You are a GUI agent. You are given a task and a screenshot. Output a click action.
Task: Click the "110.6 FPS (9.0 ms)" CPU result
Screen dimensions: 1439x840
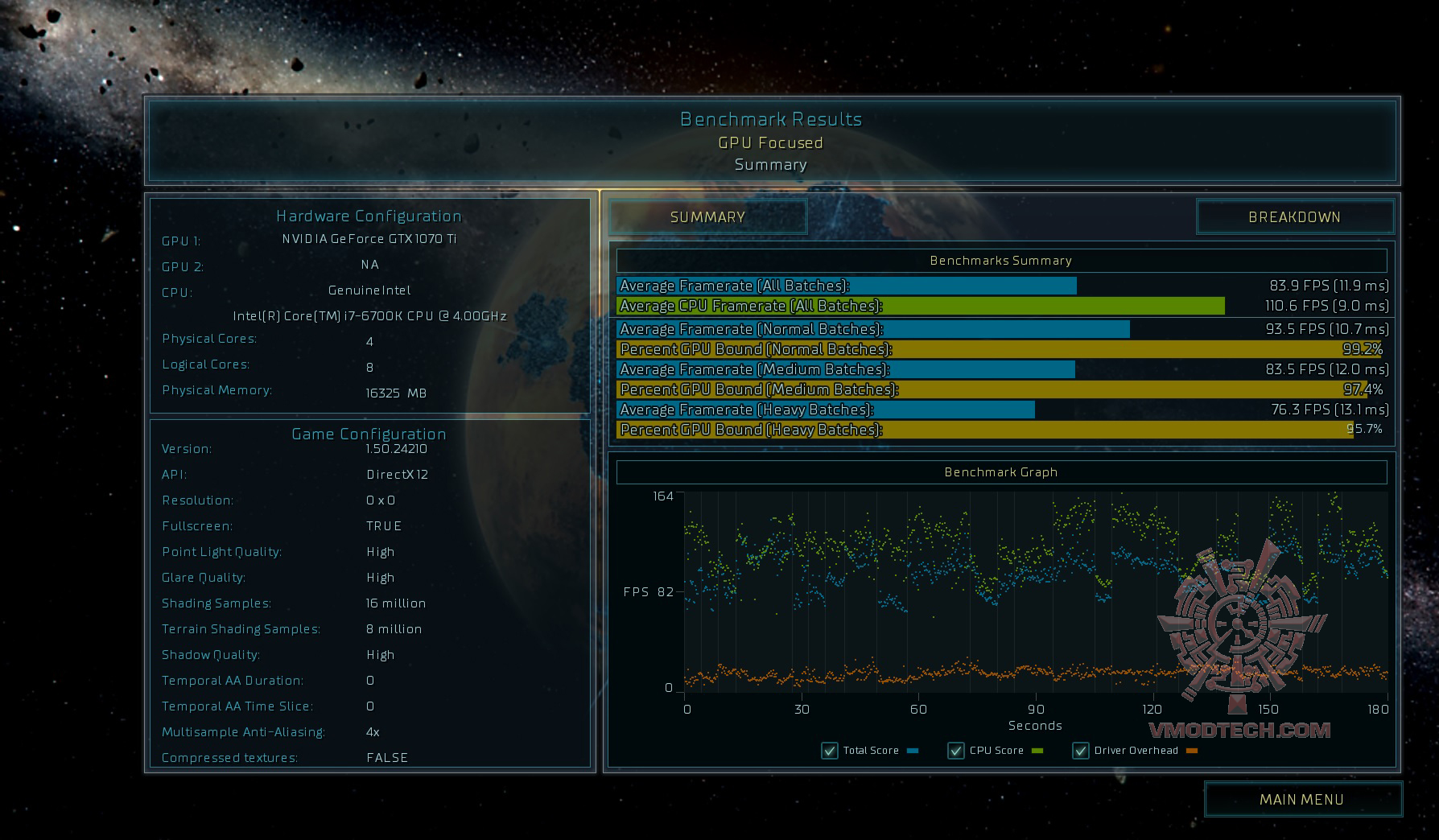pyautogui.click(x=1327, y=306)
